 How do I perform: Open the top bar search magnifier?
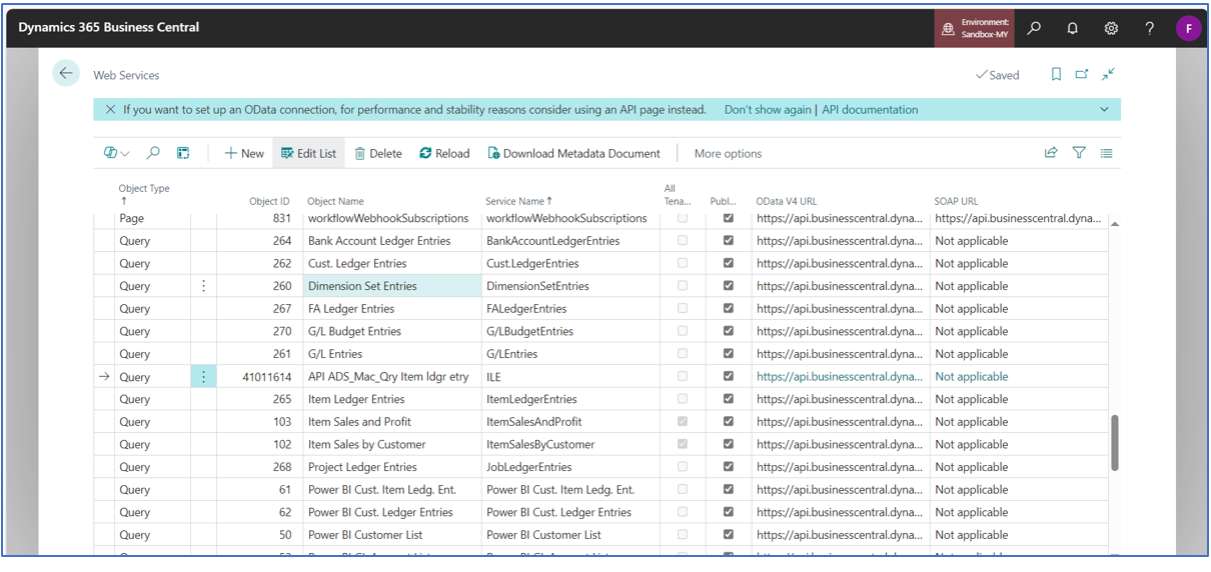(x=1034, y=28)
